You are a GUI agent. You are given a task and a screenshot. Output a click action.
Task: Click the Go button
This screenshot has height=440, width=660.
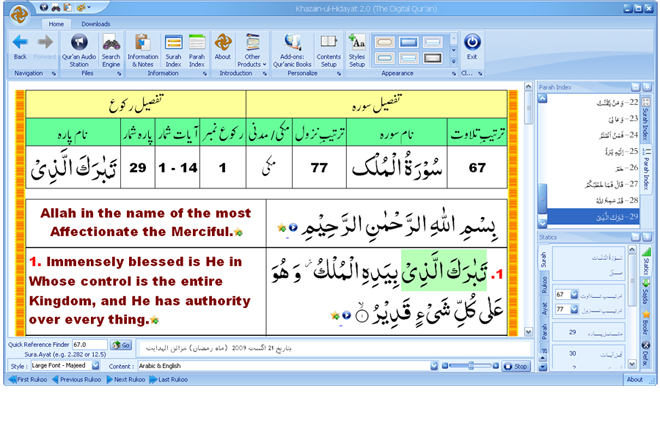pos(121,345)
